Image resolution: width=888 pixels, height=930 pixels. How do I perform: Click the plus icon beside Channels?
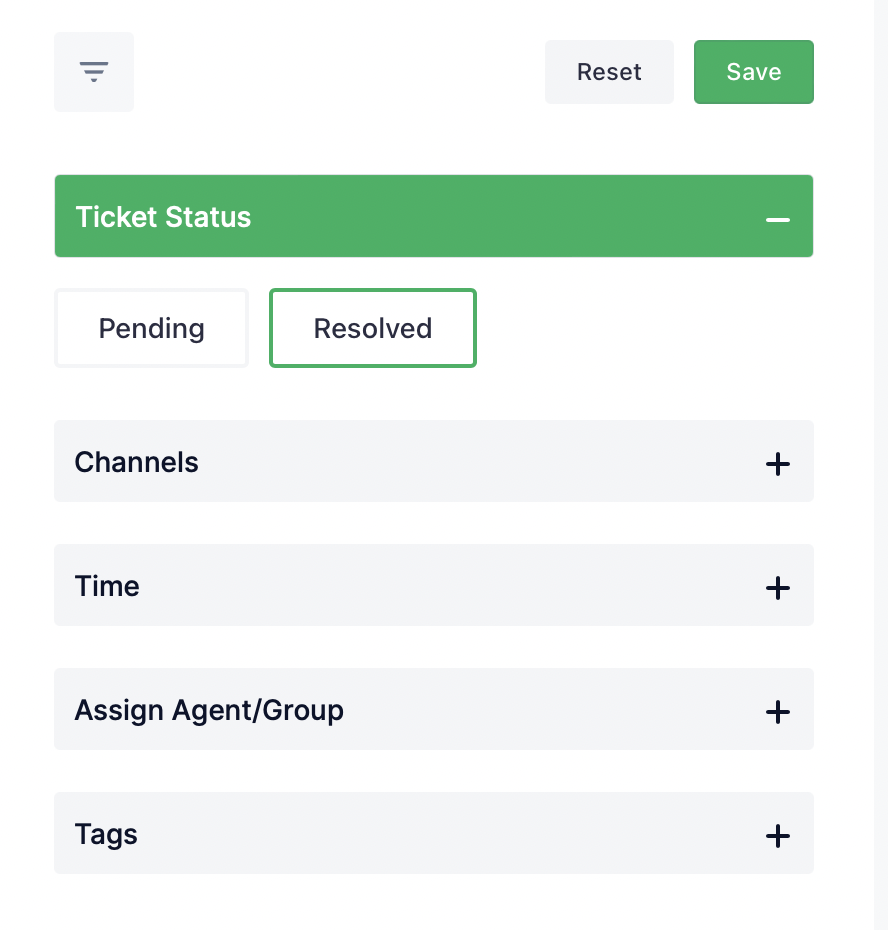click(x=777, y=464)
